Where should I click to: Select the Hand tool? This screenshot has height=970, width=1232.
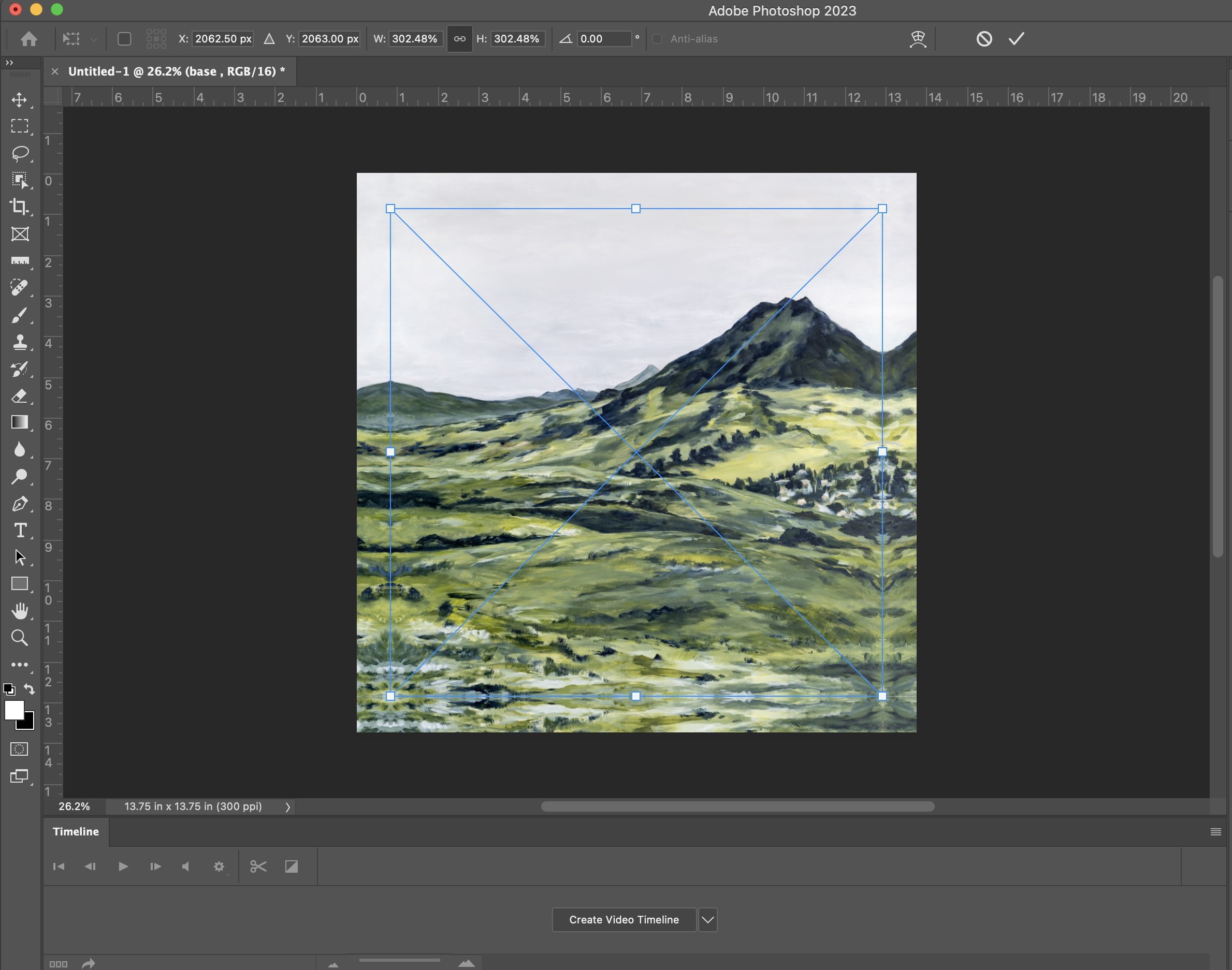[20, 611]
